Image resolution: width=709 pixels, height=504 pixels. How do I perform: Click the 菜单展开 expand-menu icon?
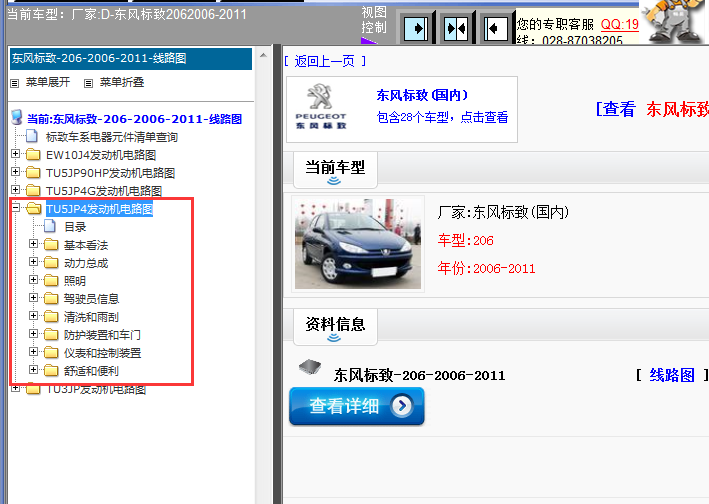[15, 83]
